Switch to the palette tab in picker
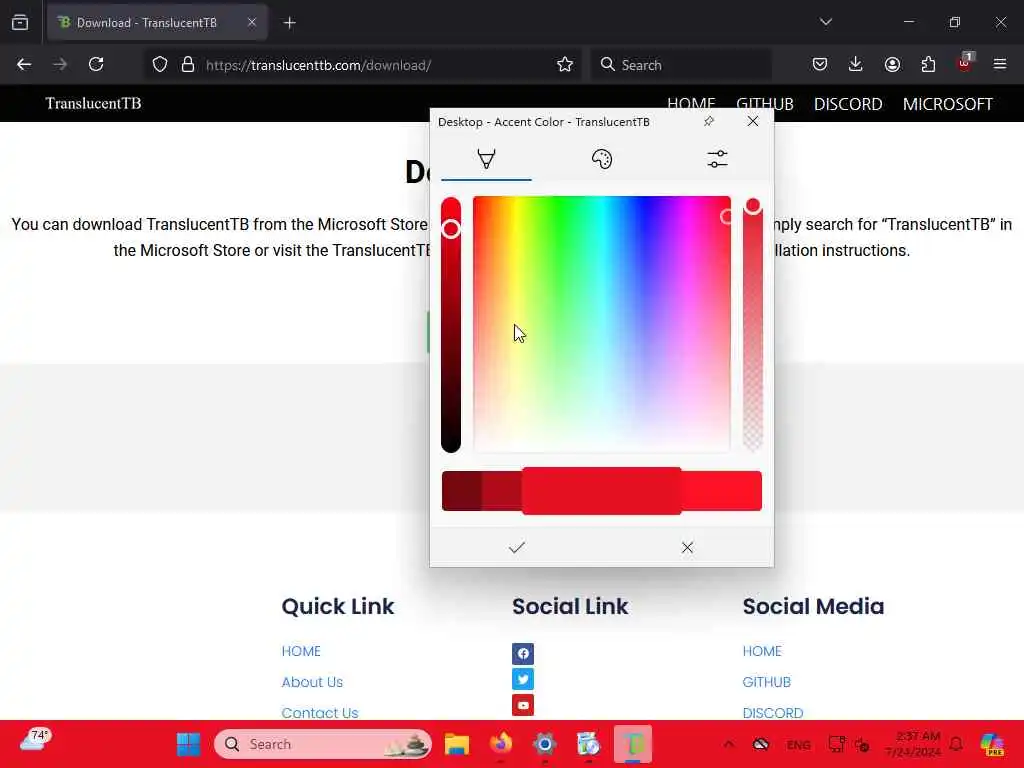1024x768 pixels. click(x=601, y=159)
